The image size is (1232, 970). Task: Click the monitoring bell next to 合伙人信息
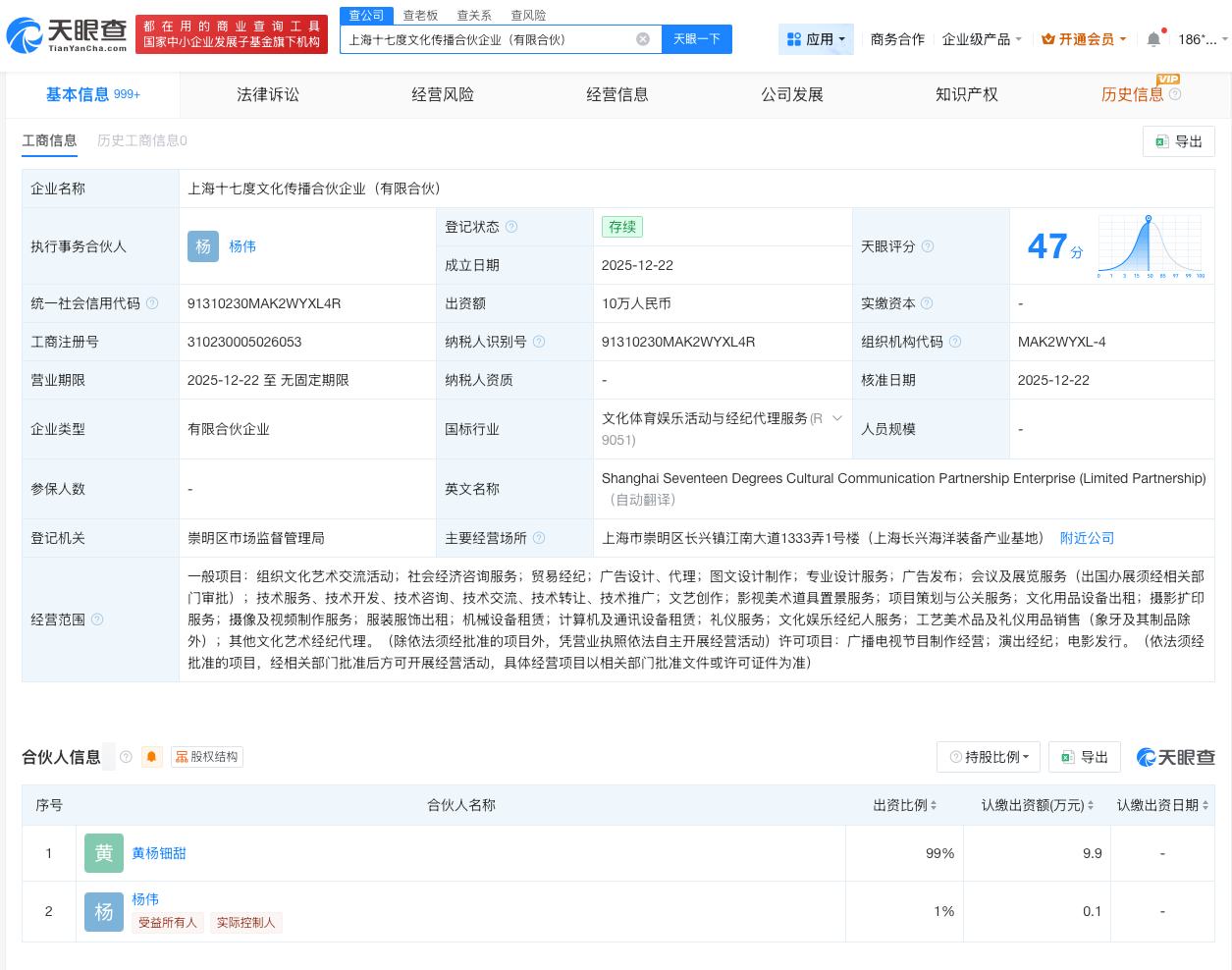click(x=151, y=757)
